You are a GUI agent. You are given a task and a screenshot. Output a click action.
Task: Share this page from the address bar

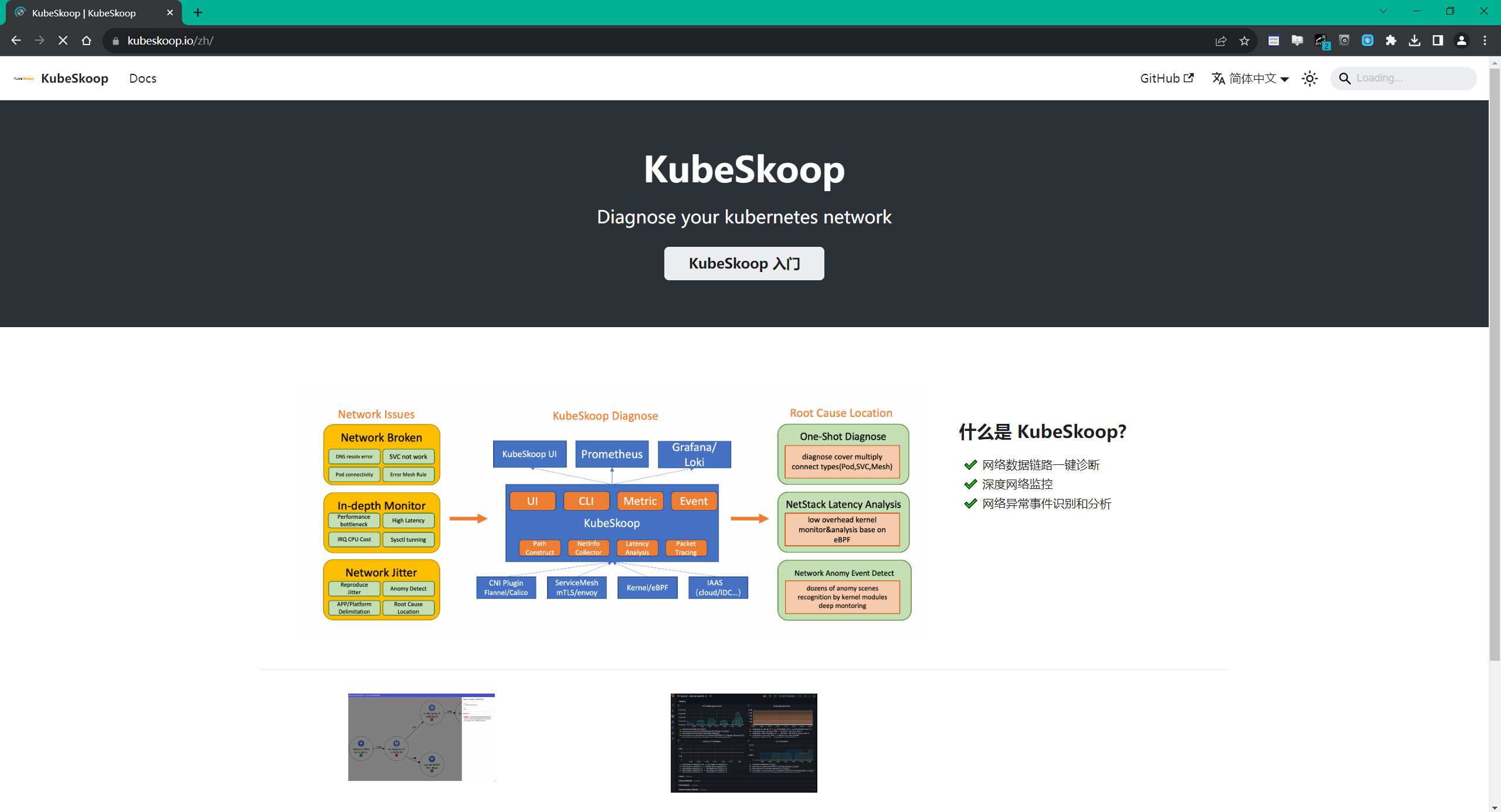1221,41
